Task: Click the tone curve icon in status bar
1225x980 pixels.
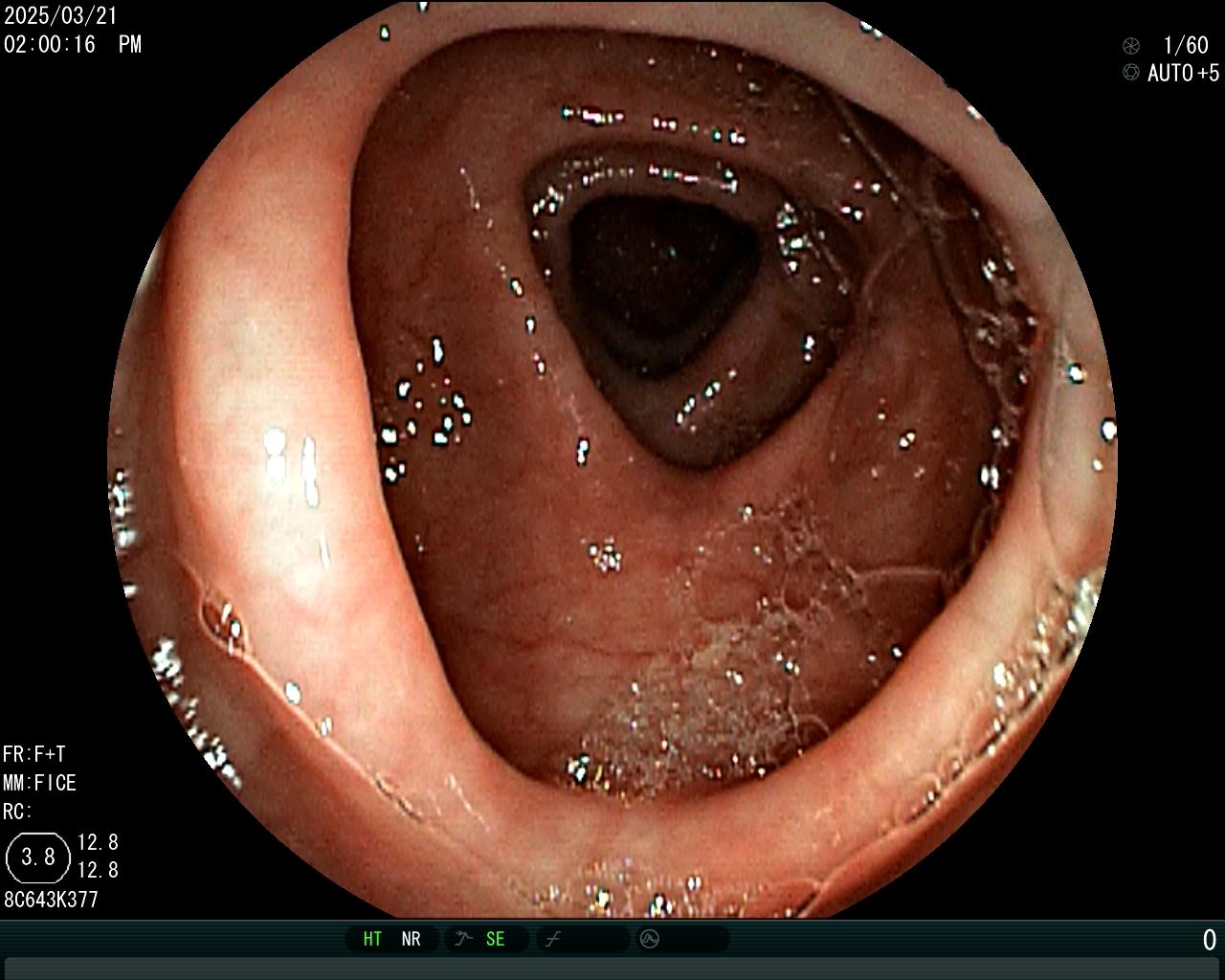Action: (552, 939)
